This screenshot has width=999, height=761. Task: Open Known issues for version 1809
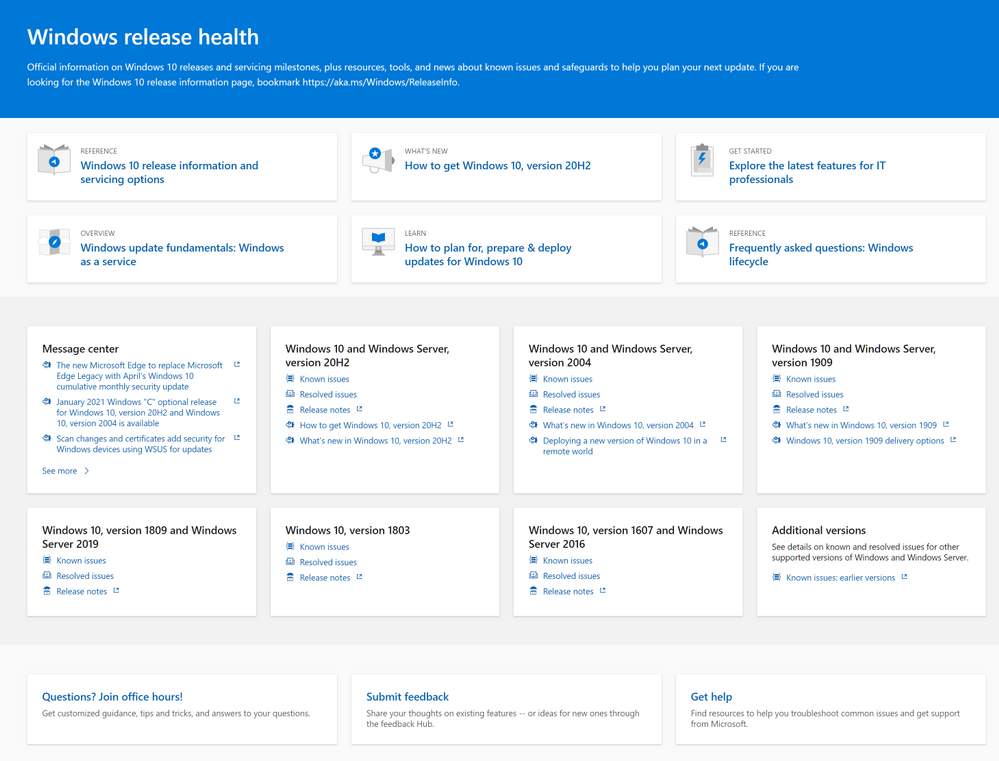82,561
